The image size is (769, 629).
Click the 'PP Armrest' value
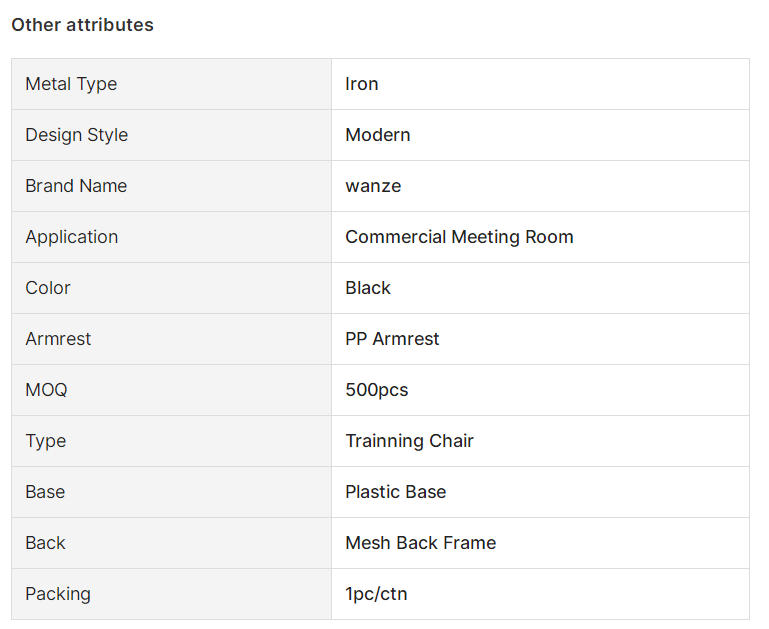392,339
